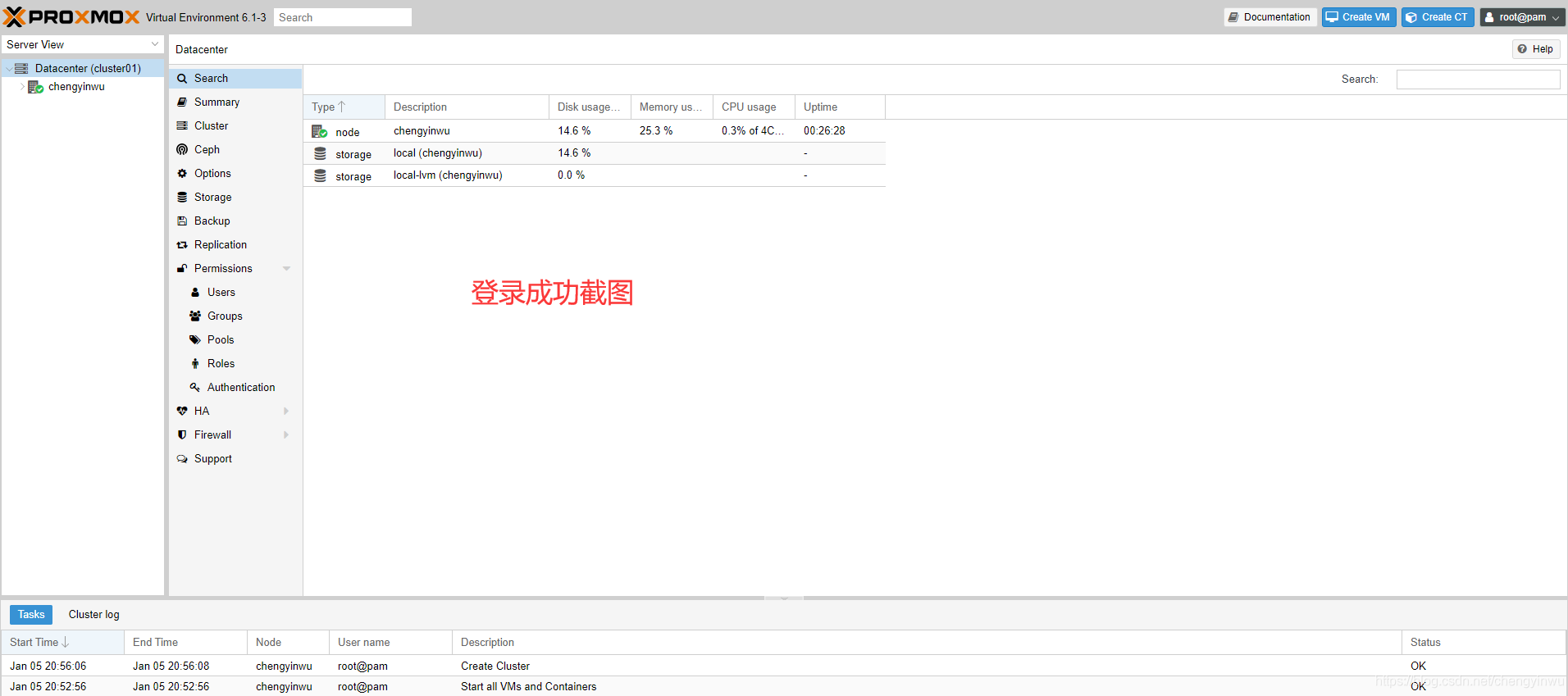Click the Proxmox logo
The height and width of the screenshot is (696, 1568).
pyautogui.click(x=71, y=17)
